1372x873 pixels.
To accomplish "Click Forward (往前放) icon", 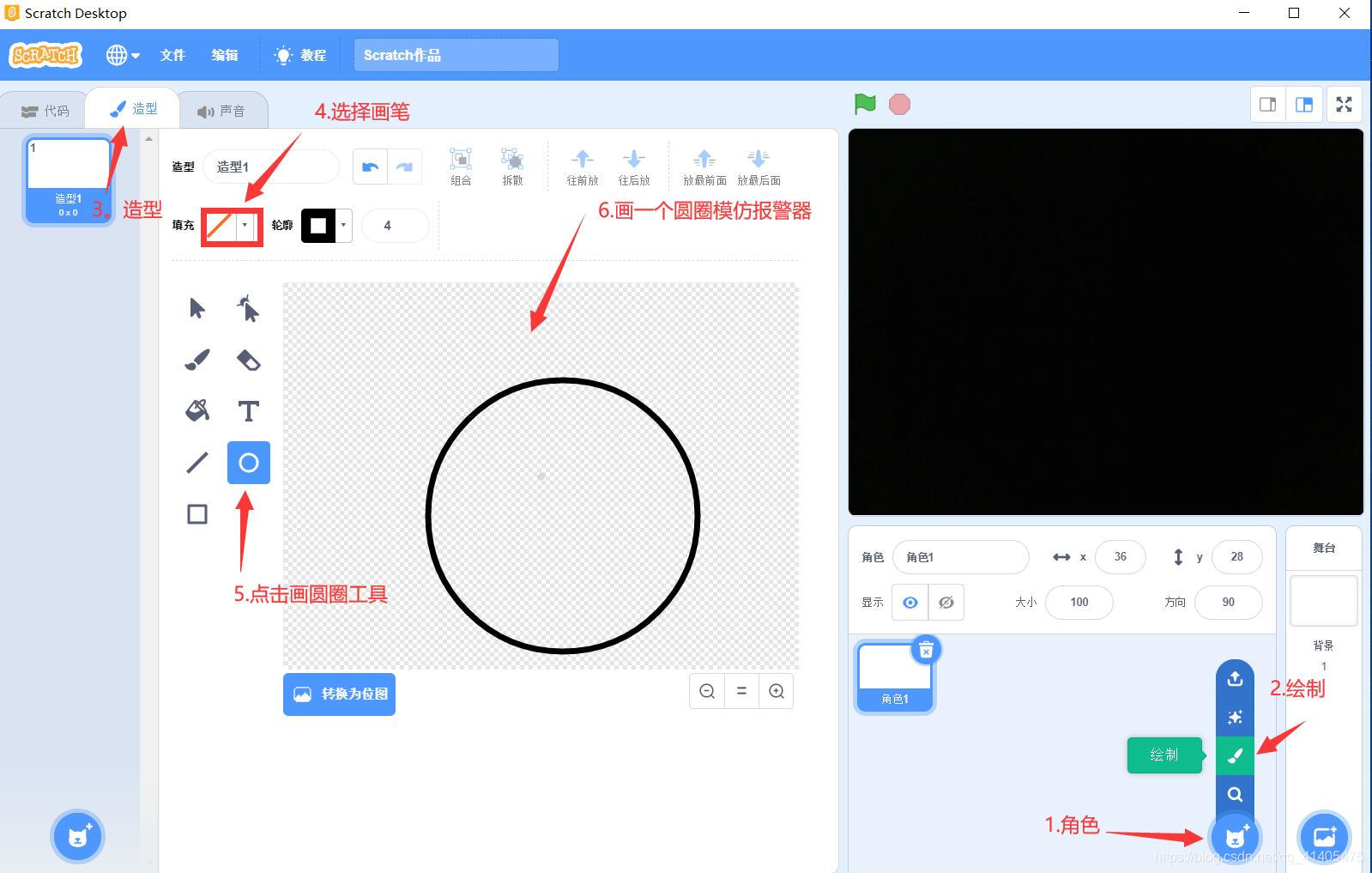I will [x=583, y=167].
